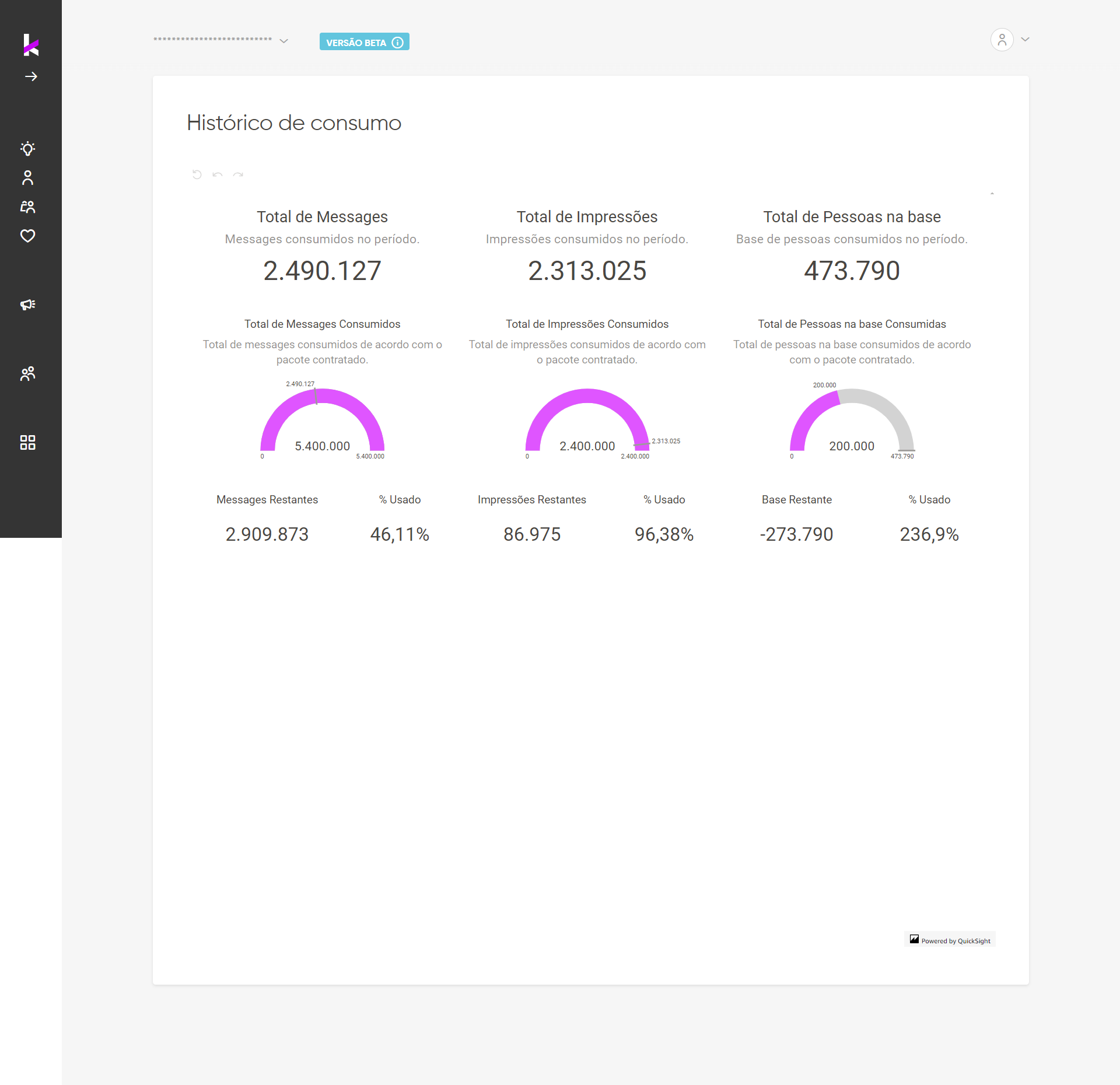Click the dashboard reset icon
The height and width of the screenshot is (1085, 1120).
197,174
